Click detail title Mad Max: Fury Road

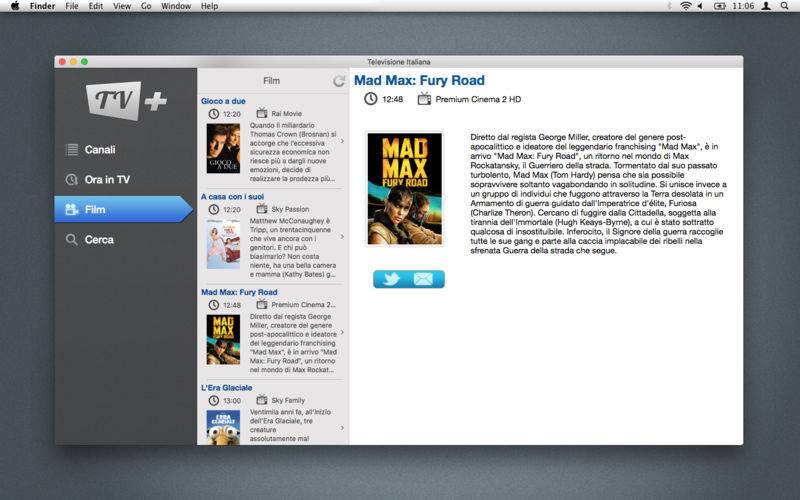(x=419, y=81)
